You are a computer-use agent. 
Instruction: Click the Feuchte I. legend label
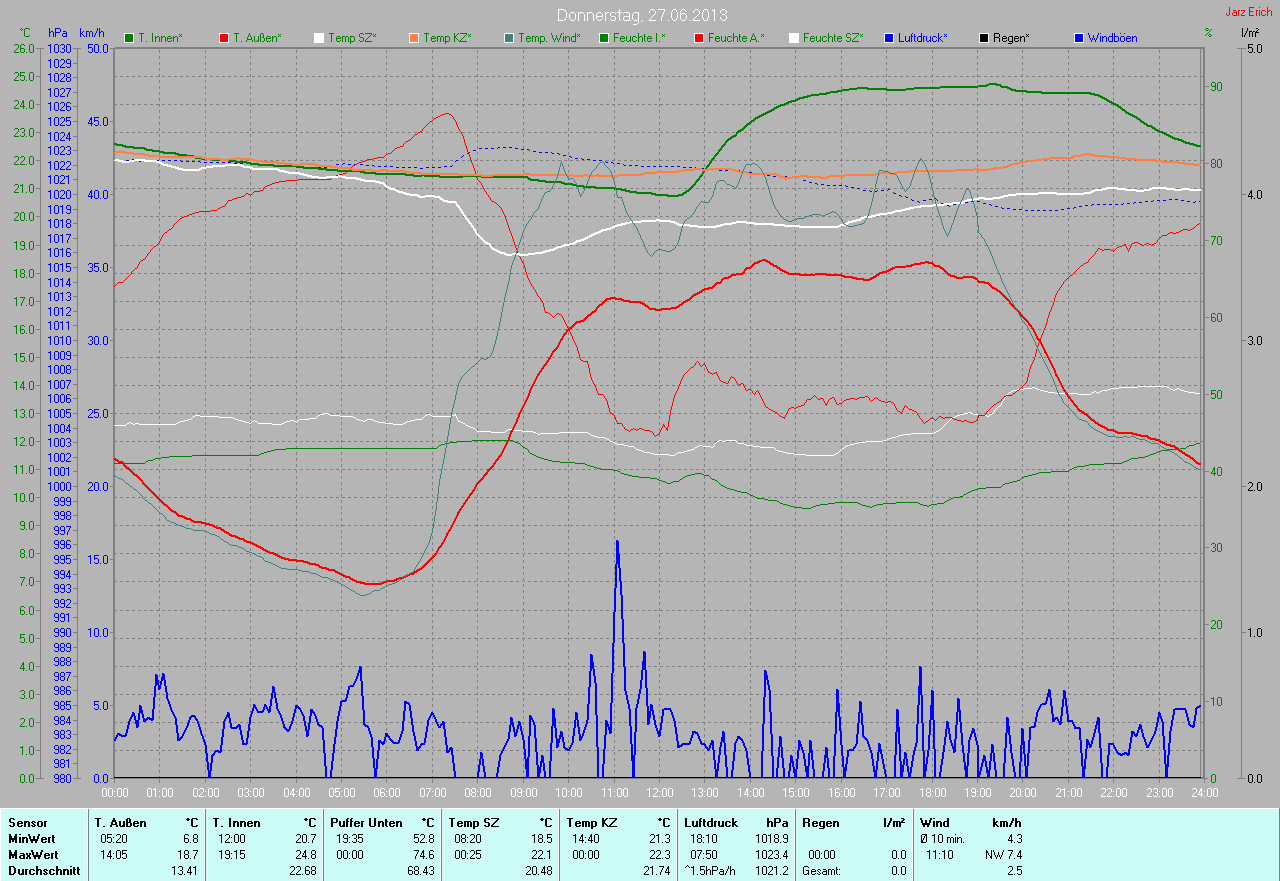point(640,38)
